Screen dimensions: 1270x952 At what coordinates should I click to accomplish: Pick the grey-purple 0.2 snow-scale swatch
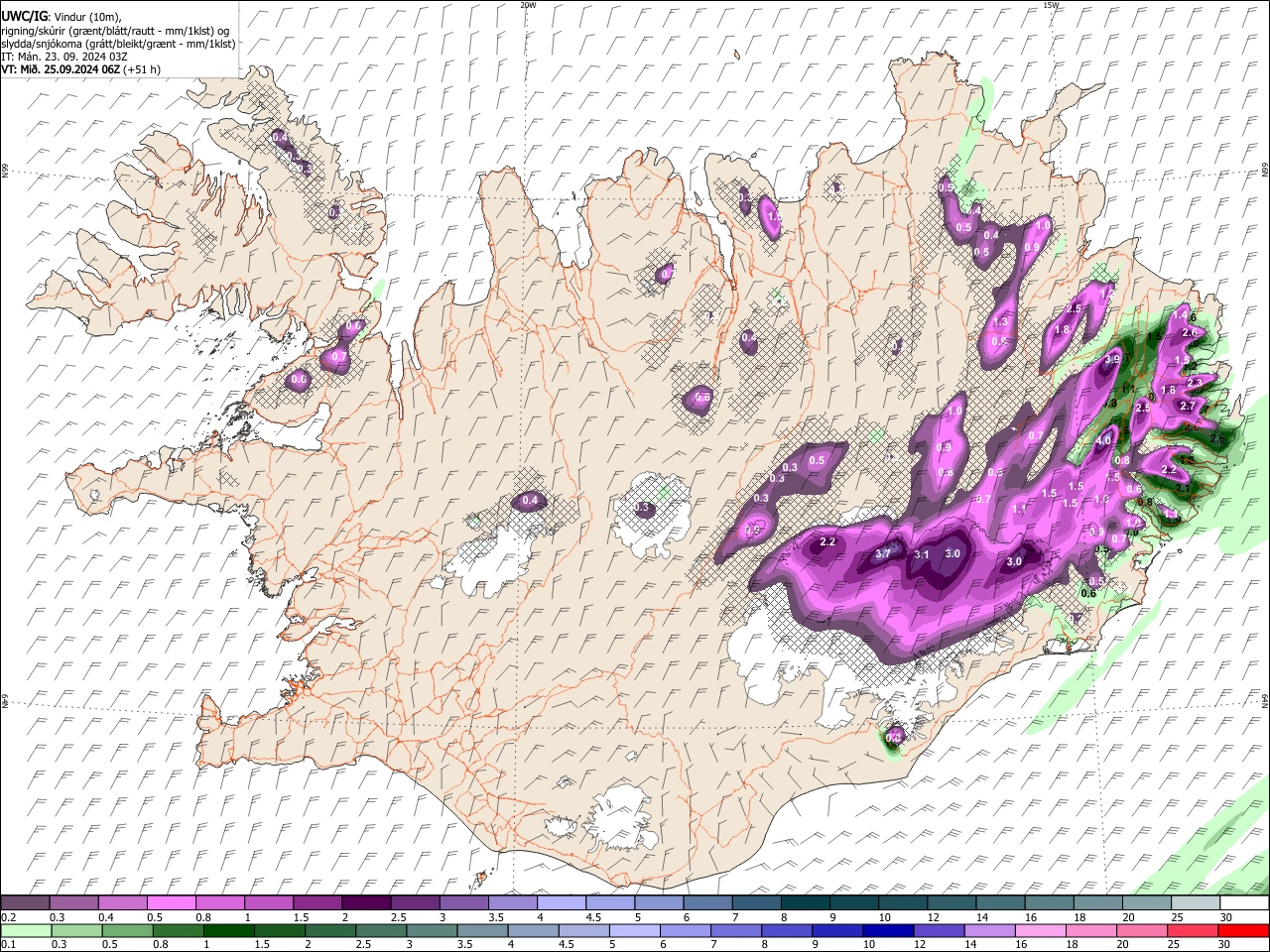pyautogui.click(x=25, y=902)
